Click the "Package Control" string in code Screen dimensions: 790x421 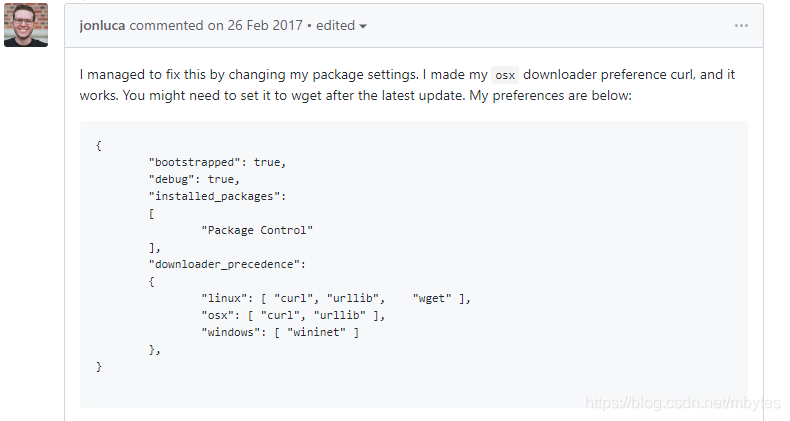257,230
